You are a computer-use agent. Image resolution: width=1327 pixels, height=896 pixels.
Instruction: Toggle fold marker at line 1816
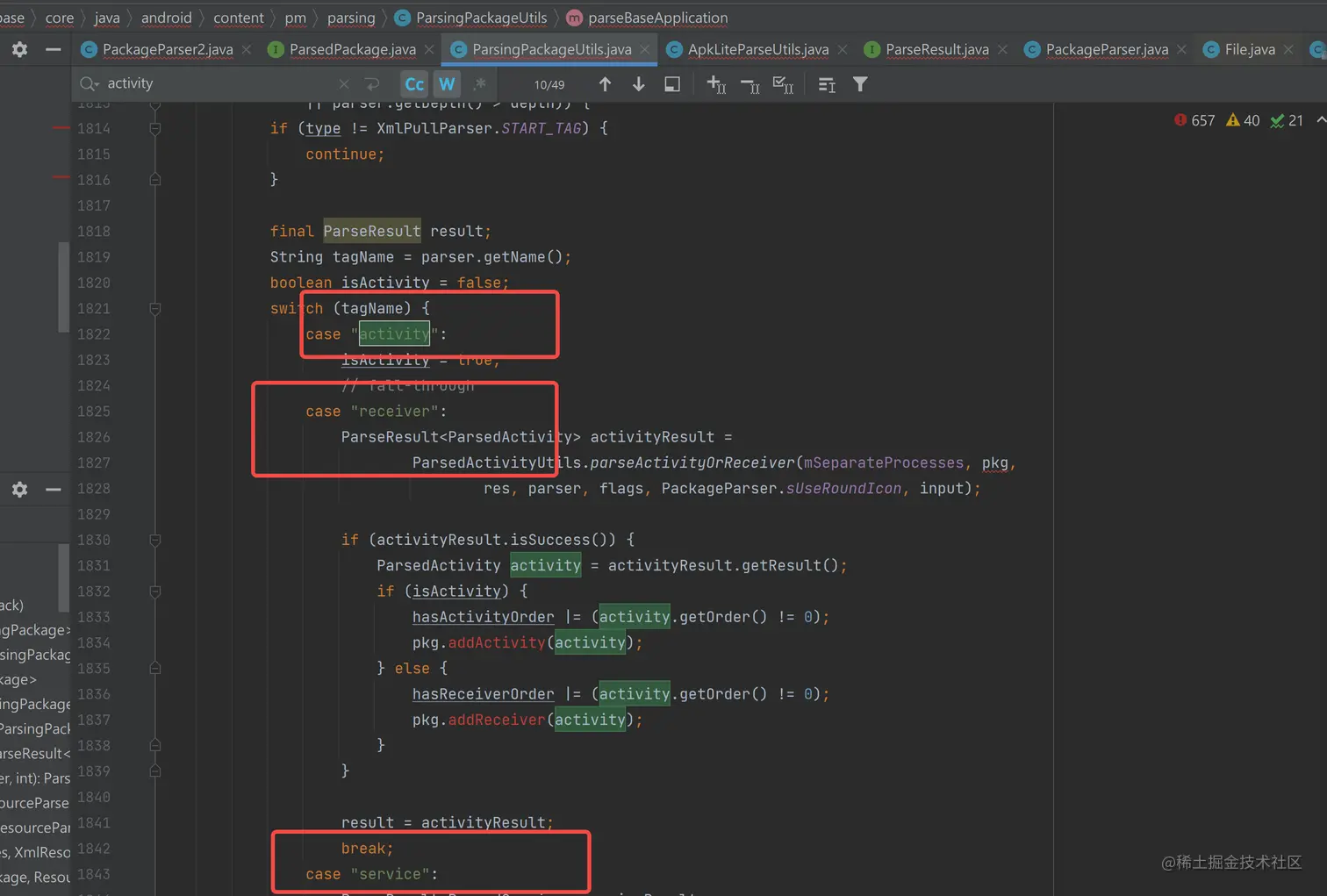154,180
